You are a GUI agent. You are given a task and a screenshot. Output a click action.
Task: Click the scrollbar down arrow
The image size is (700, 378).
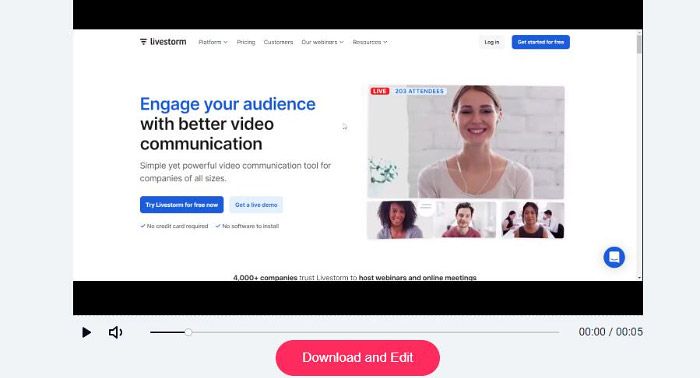pos(639,278)
